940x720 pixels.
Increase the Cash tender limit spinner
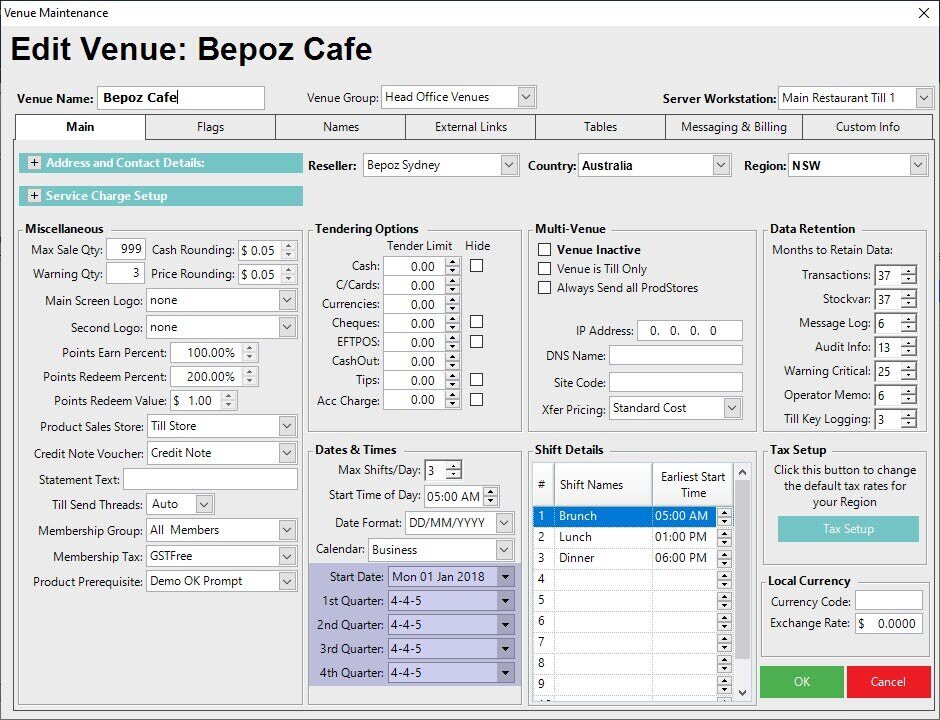point(452,262)
